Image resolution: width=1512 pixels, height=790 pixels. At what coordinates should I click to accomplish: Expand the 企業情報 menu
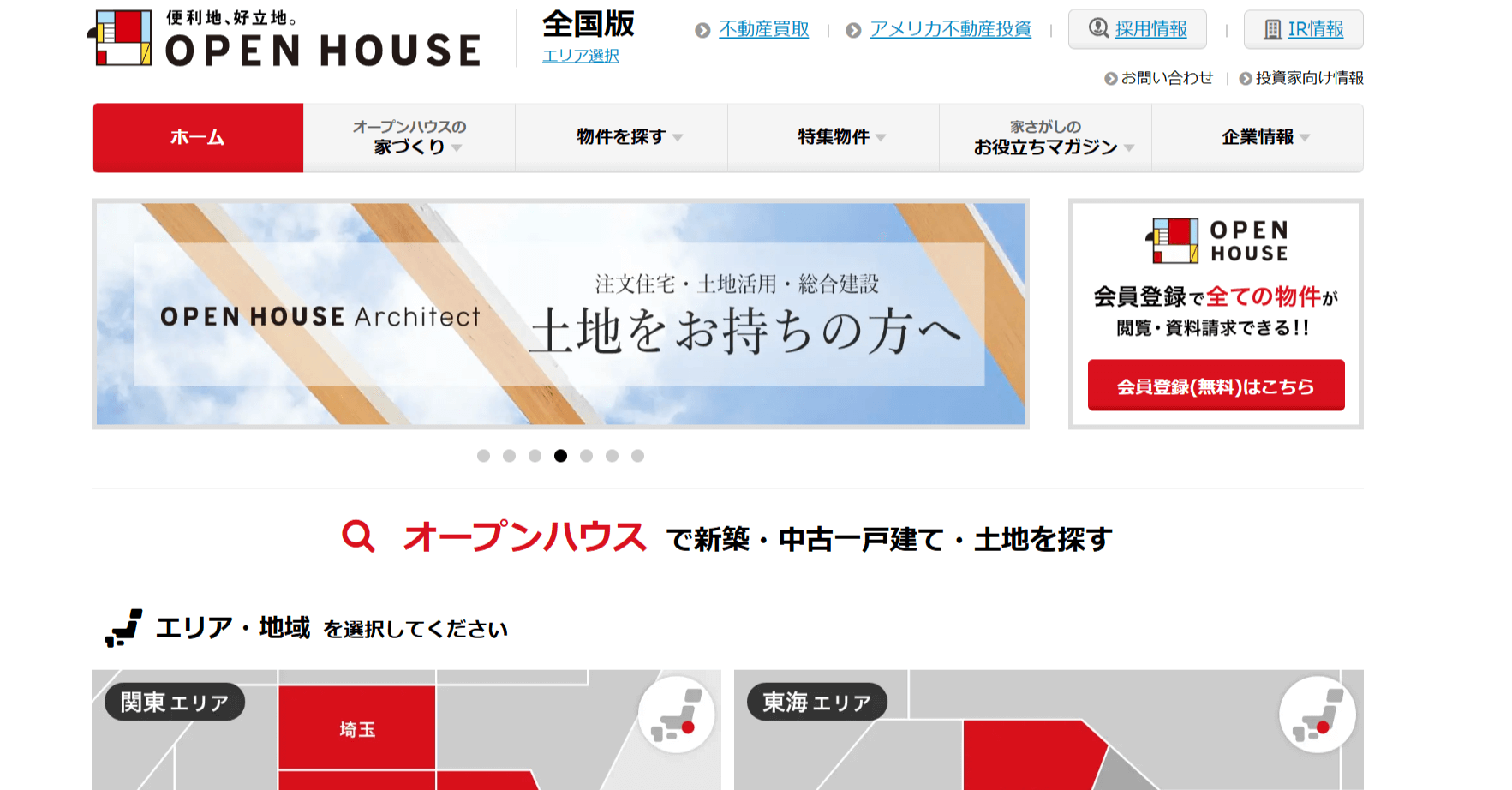click(1258, 138)
